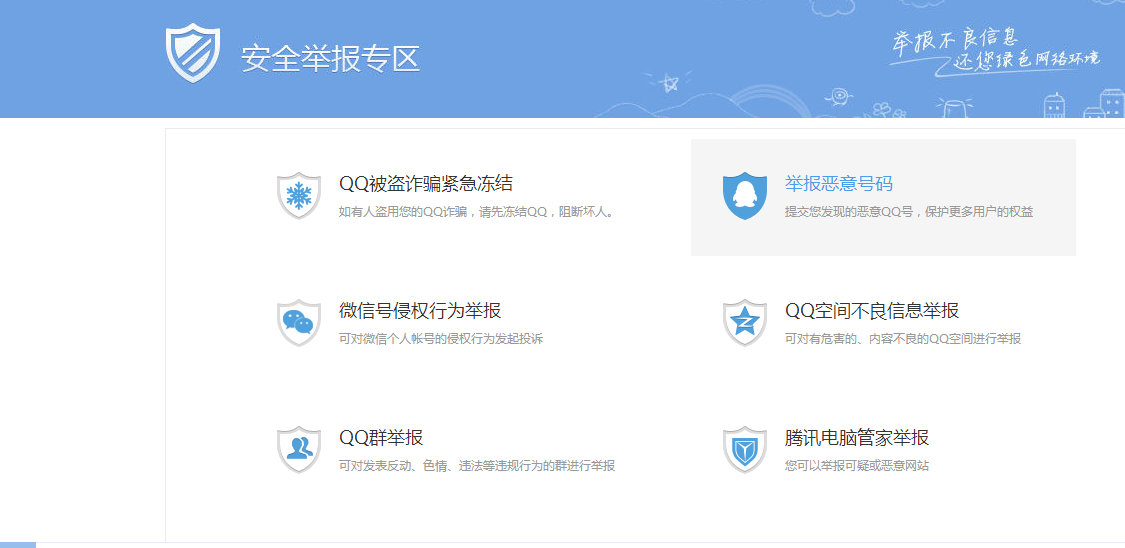This screenshot has height=548, width=1125.
Task: Open QQ群举报 link
Action: pyautogui.click(x=381, y=438)
